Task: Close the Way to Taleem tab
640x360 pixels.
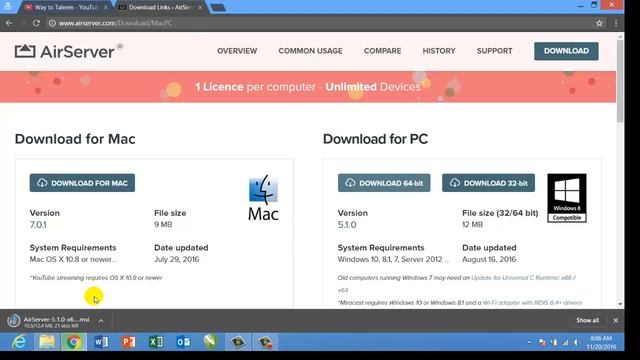Action: (x=106, y=7)
